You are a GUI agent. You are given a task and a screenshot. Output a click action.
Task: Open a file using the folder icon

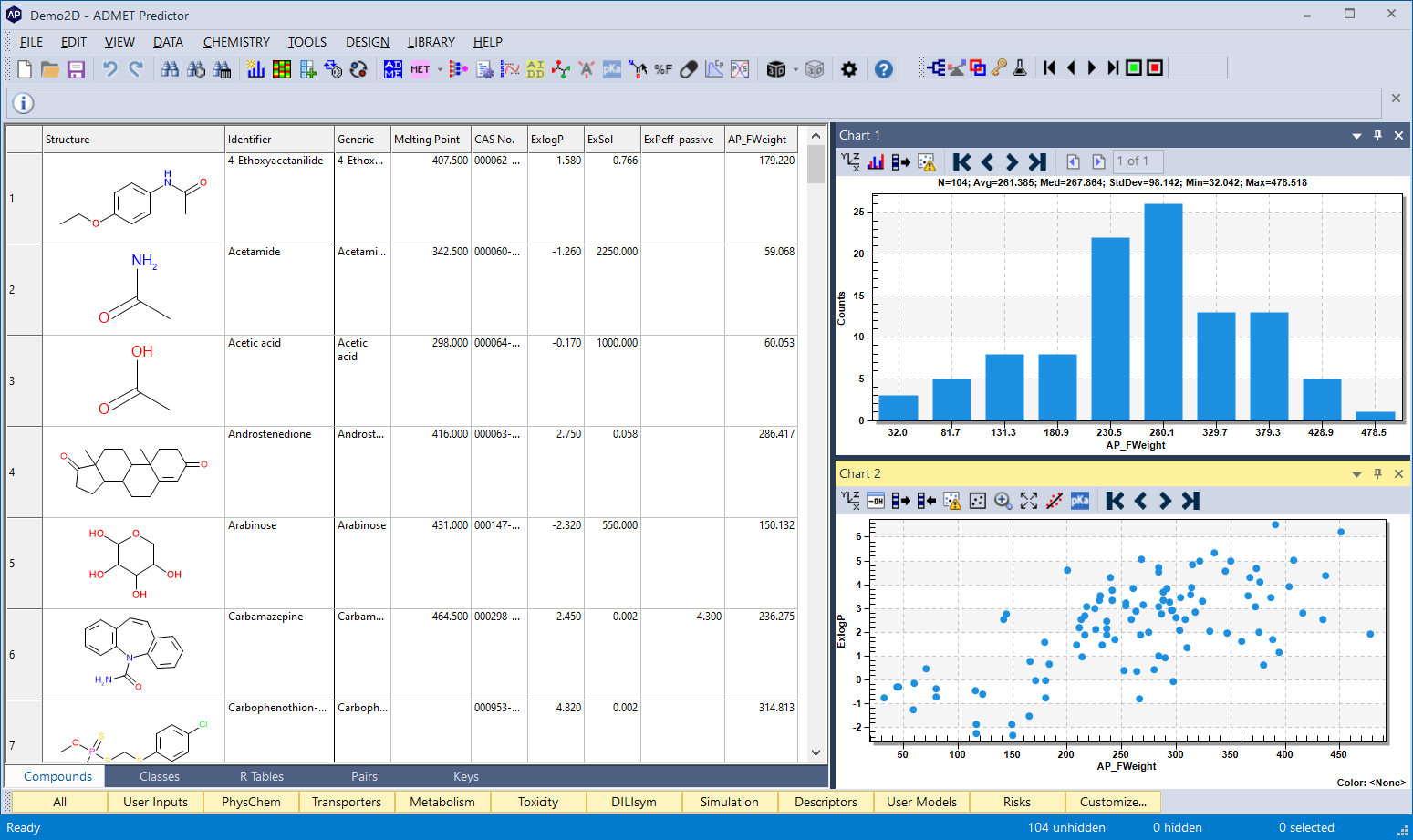point(50,69)
